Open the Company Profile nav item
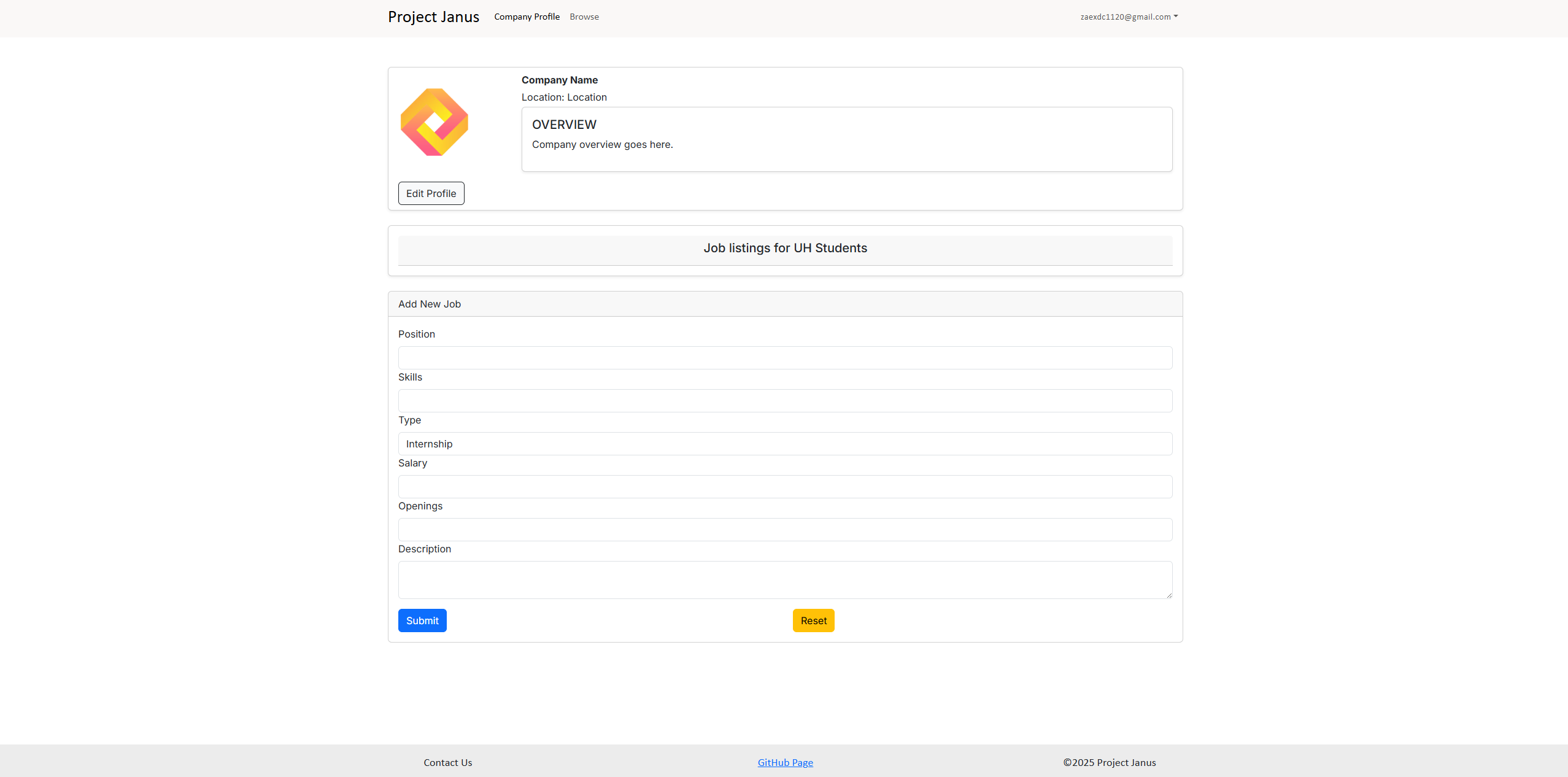Screen dimensions: 1568x777 [527, 17]
